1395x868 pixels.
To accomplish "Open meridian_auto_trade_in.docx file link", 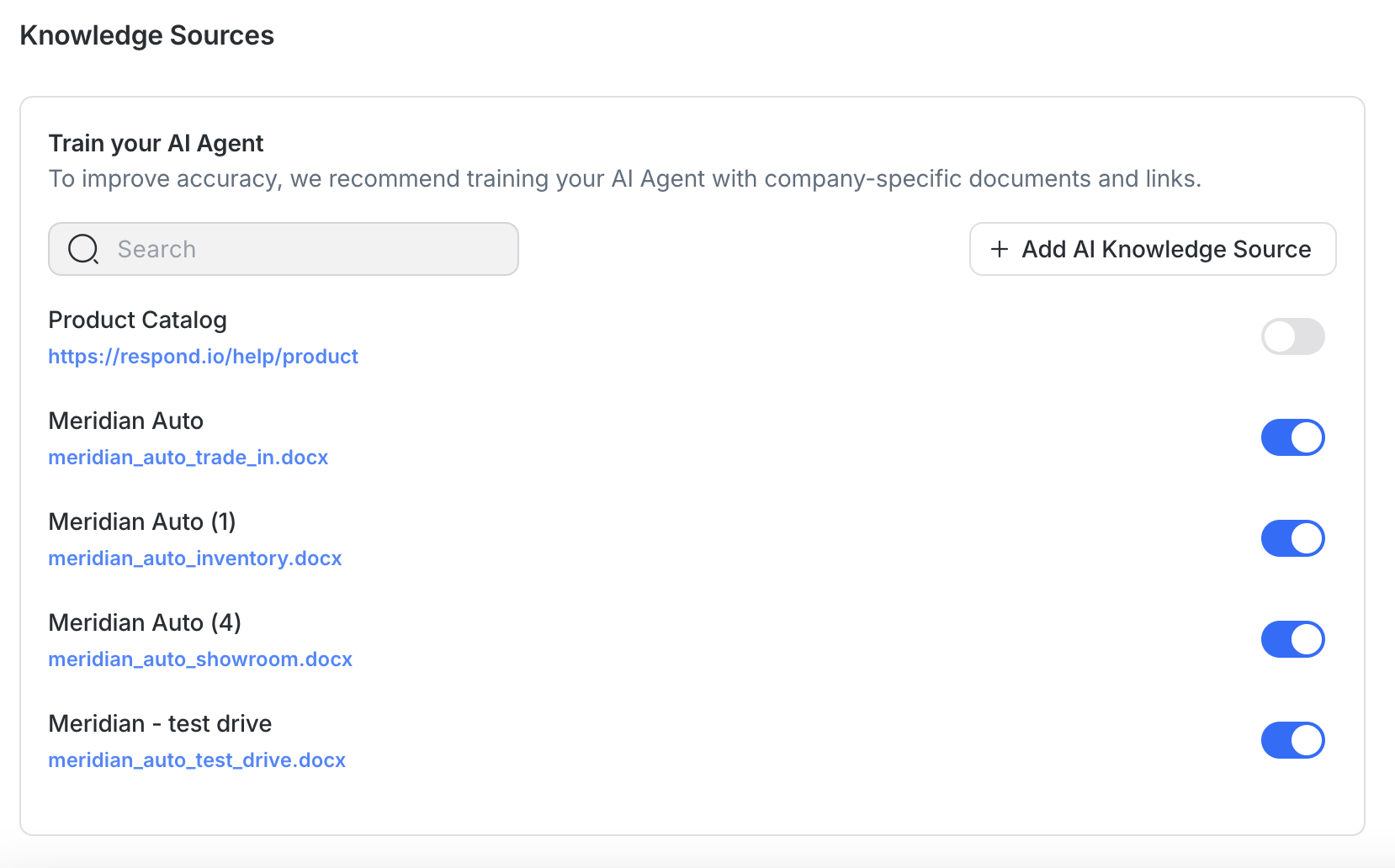I will (x=188, y=458).
